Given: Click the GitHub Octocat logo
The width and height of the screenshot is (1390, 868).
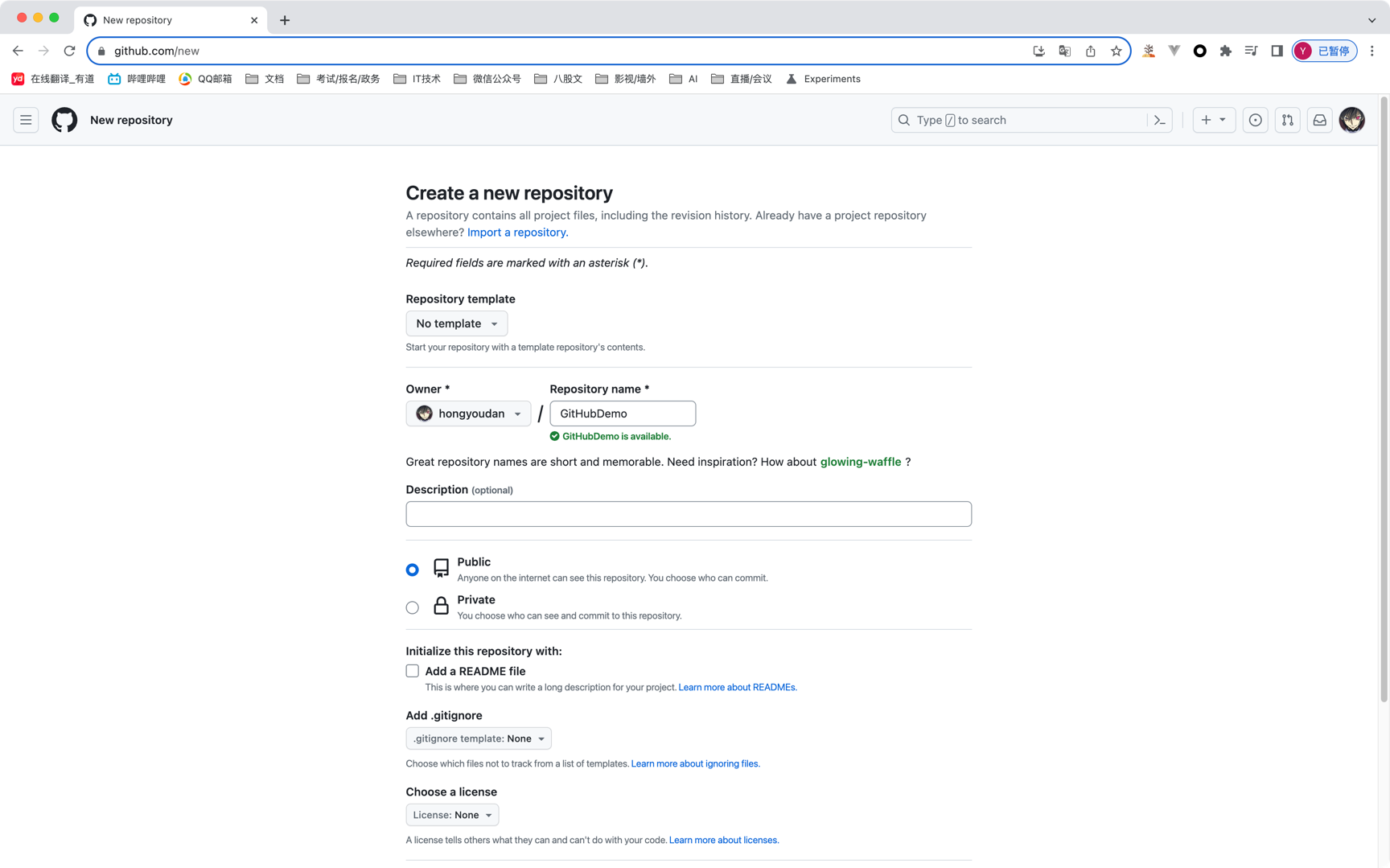Looking at the screenshot, I should pyautogui.click(x=64, y=120).
